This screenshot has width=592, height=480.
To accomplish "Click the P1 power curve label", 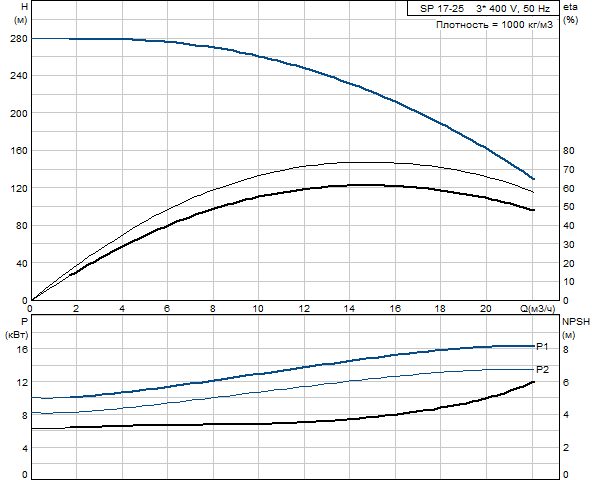I will click(542, 346).
